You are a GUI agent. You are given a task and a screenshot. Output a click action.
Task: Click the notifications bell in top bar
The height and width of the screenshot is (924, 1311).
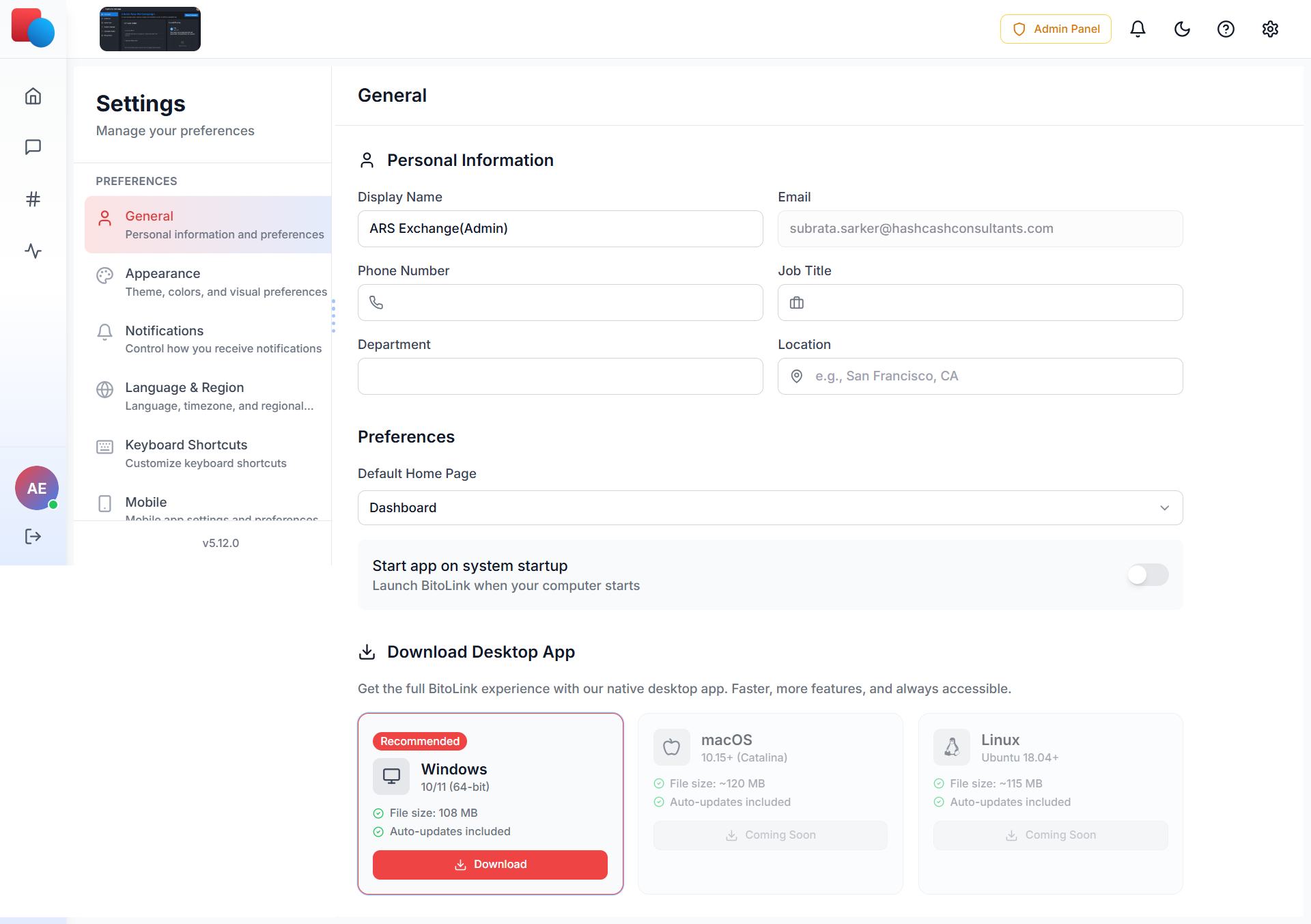[x=1138, y=29]
